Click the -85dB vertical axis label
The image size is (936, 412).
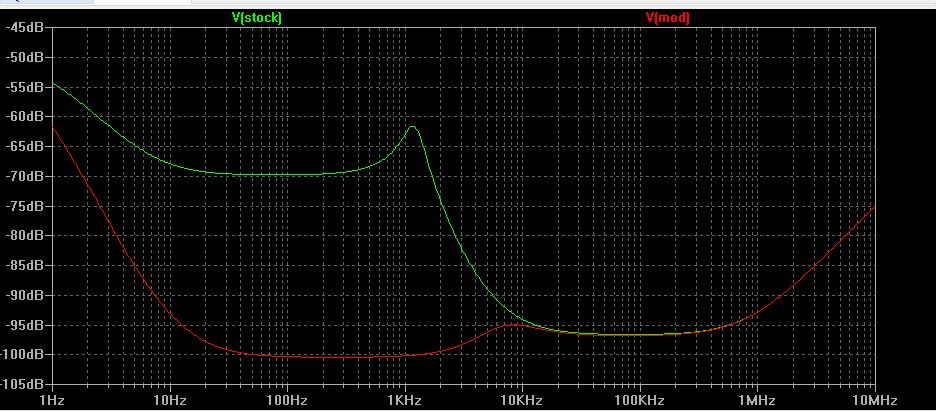pyautogui.click(x=25, y=266)
